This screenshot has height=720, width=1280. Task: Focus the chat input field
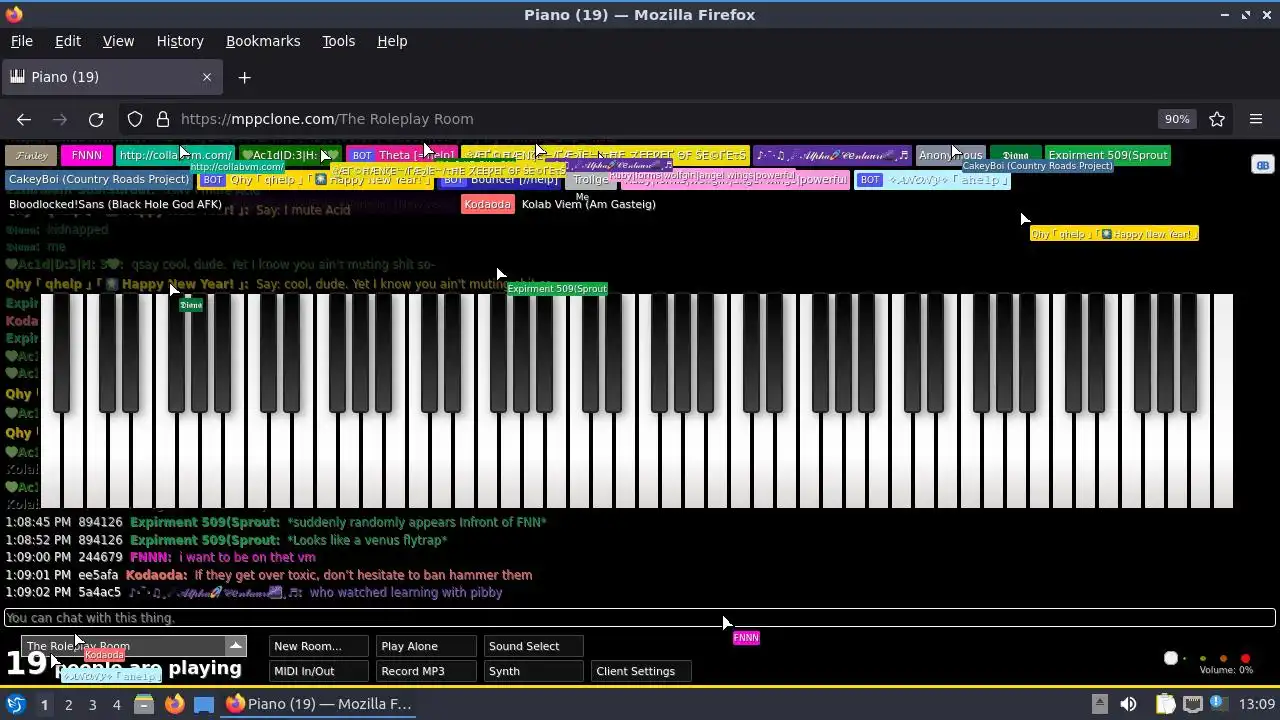pos(640,618)
